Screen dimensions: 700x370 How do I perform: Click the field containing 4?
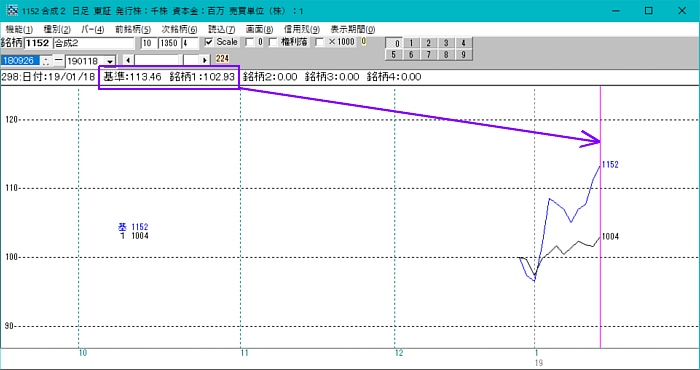point(189,43)
